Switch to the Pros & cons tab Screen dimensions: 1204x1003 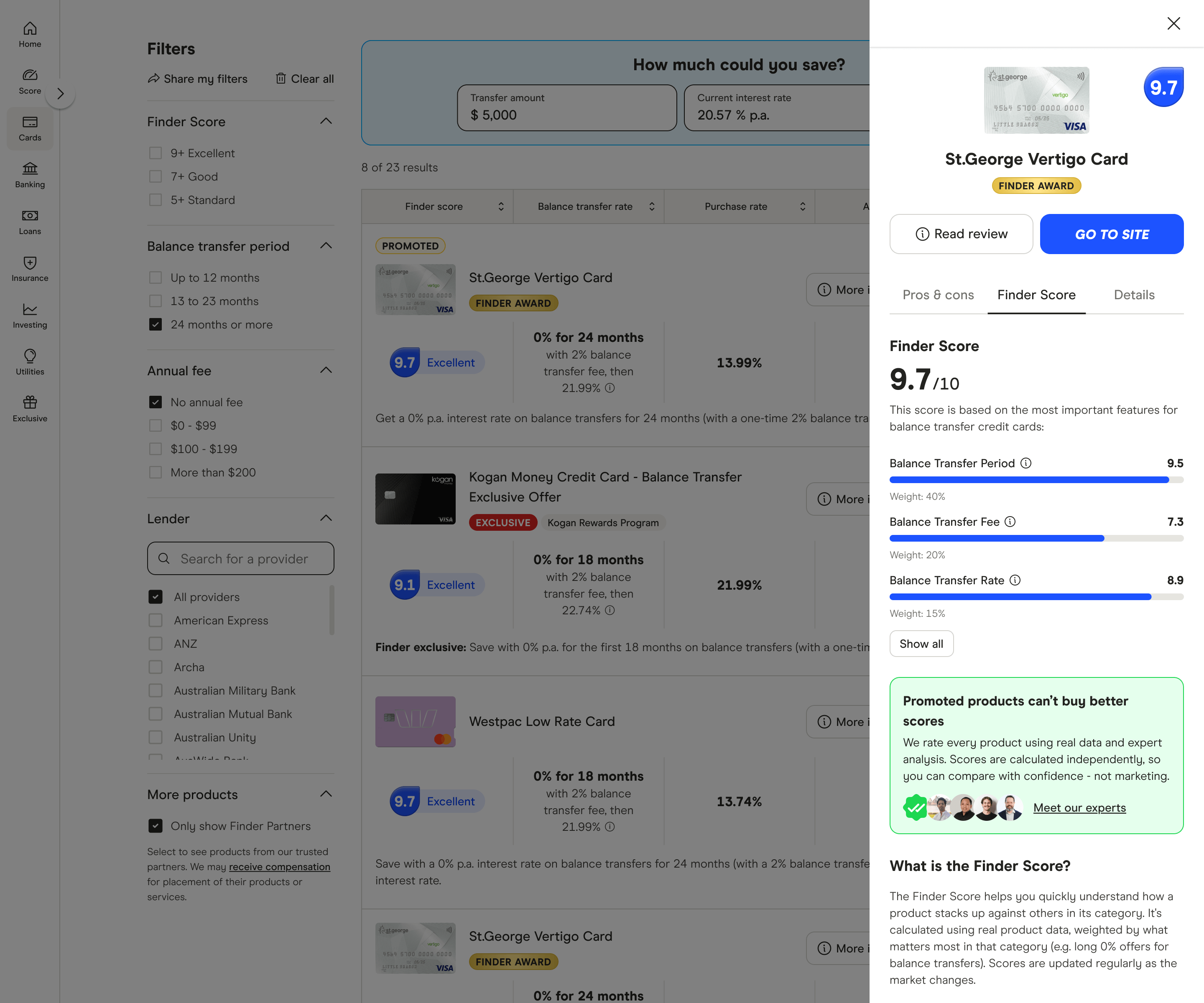pos(938,295)
